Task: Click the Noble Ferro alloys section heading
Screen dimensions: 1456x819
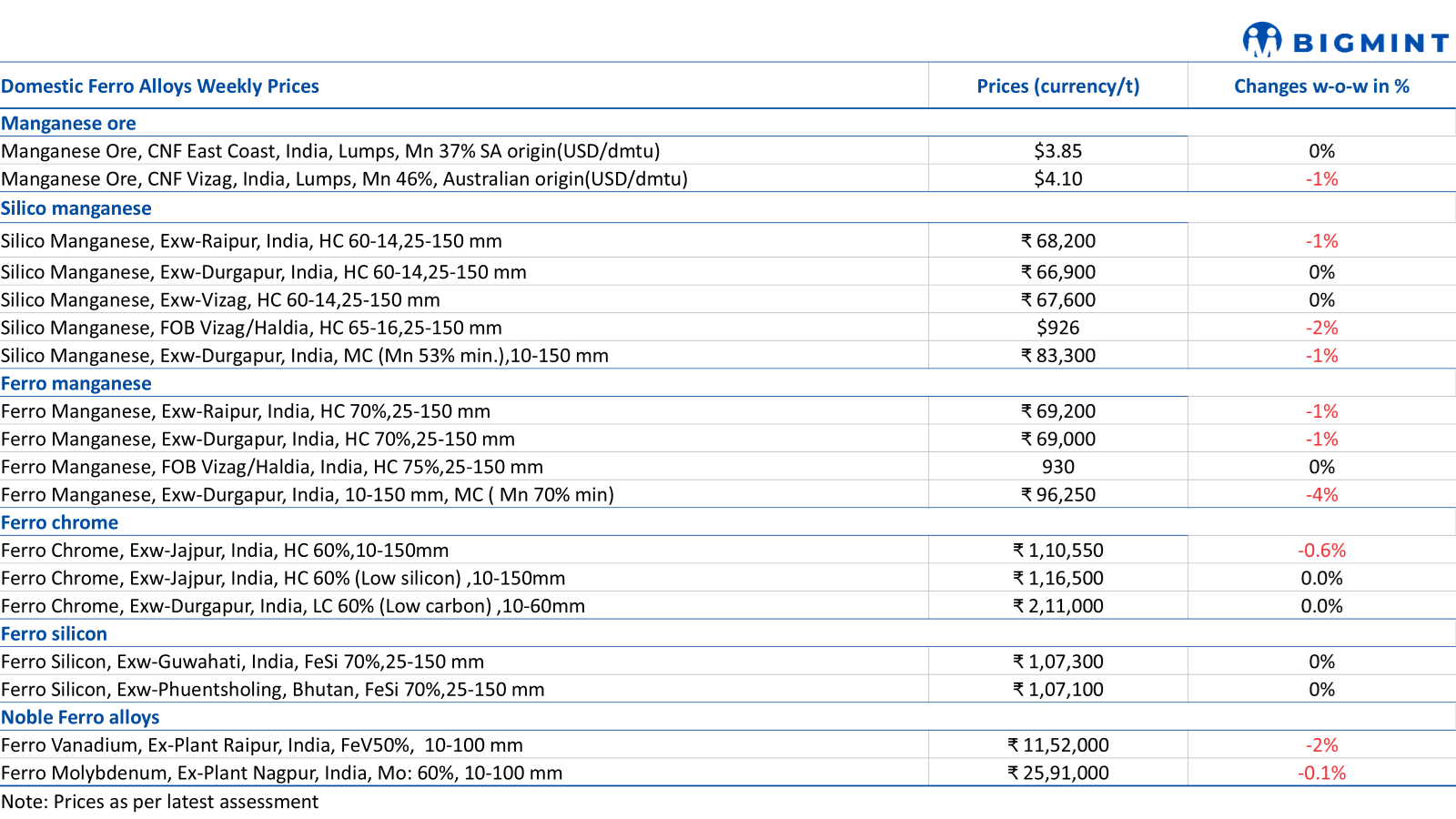Action: (x=80, y=718)
